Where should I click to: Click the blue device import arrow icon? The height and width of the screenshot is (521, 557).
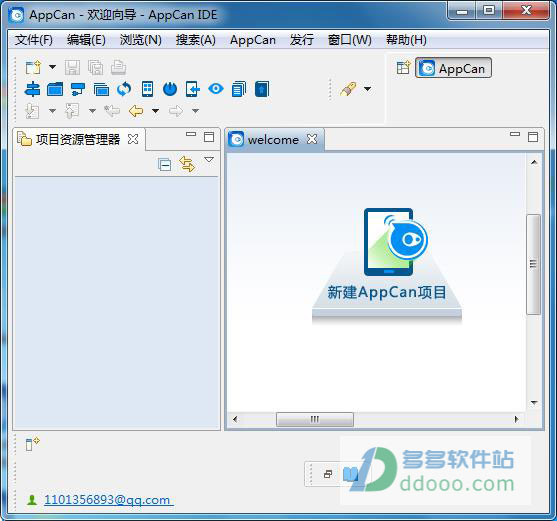[x=193, y=89]
